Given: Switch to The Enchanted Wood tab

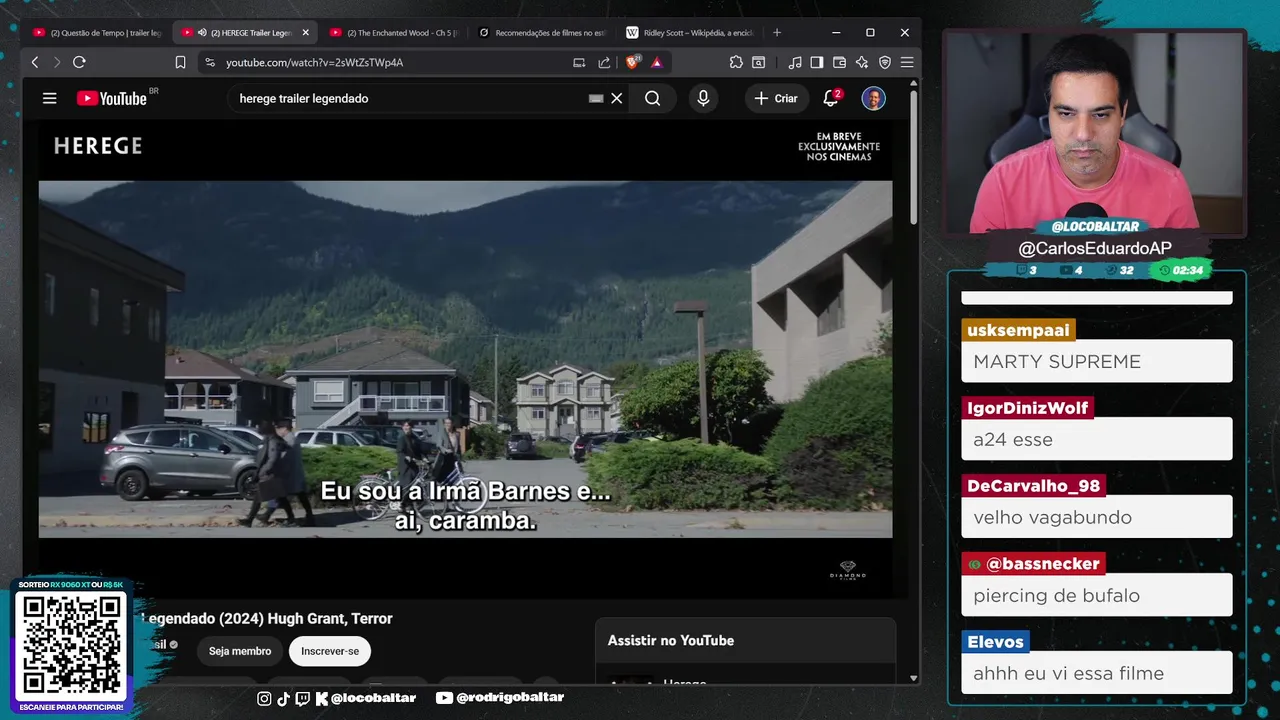Looking at the screenshot, I should [x=393, y=32].
